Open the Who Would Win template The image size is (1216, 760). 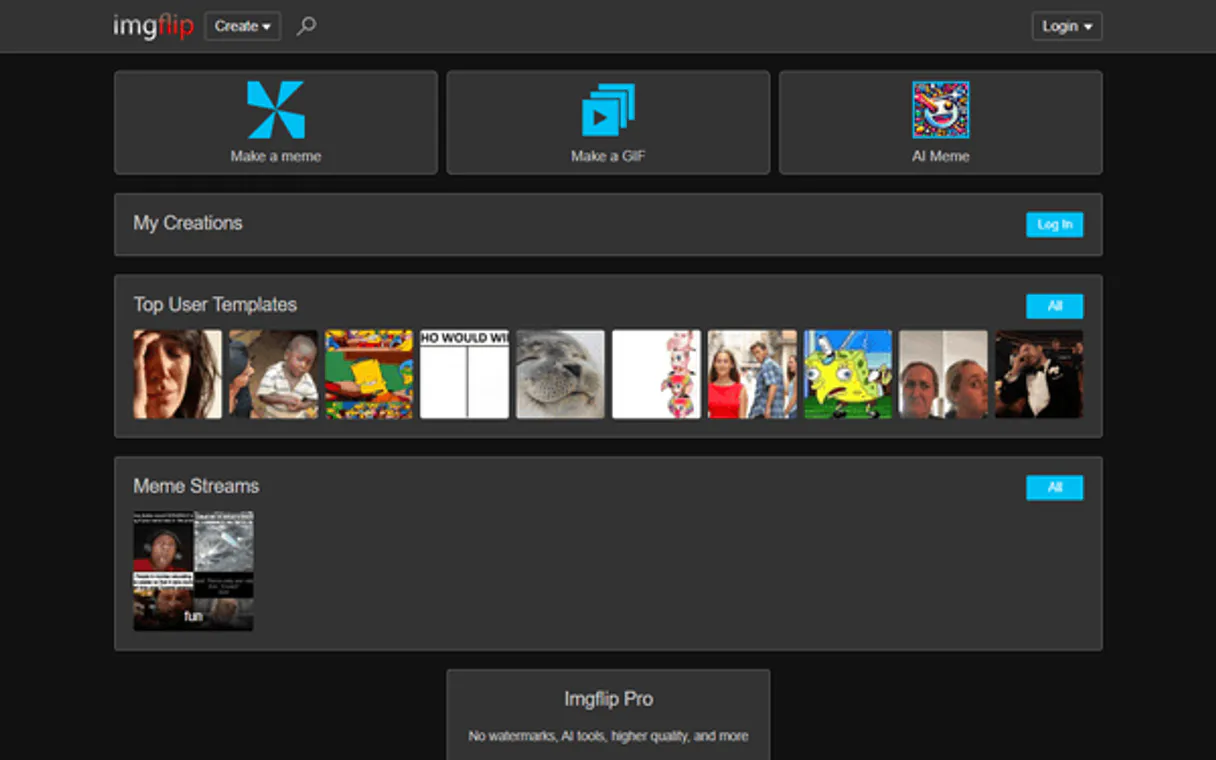click(465, 374)
